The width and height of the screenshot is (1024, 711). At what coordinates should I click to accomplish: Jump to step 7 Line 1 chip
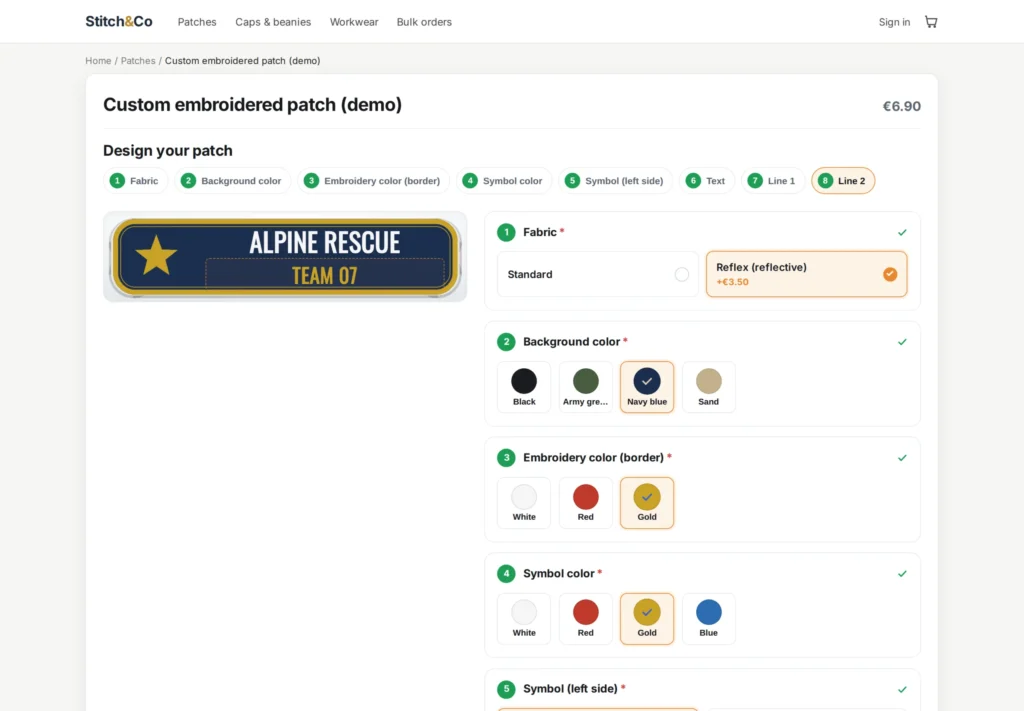tap(773, 181)
